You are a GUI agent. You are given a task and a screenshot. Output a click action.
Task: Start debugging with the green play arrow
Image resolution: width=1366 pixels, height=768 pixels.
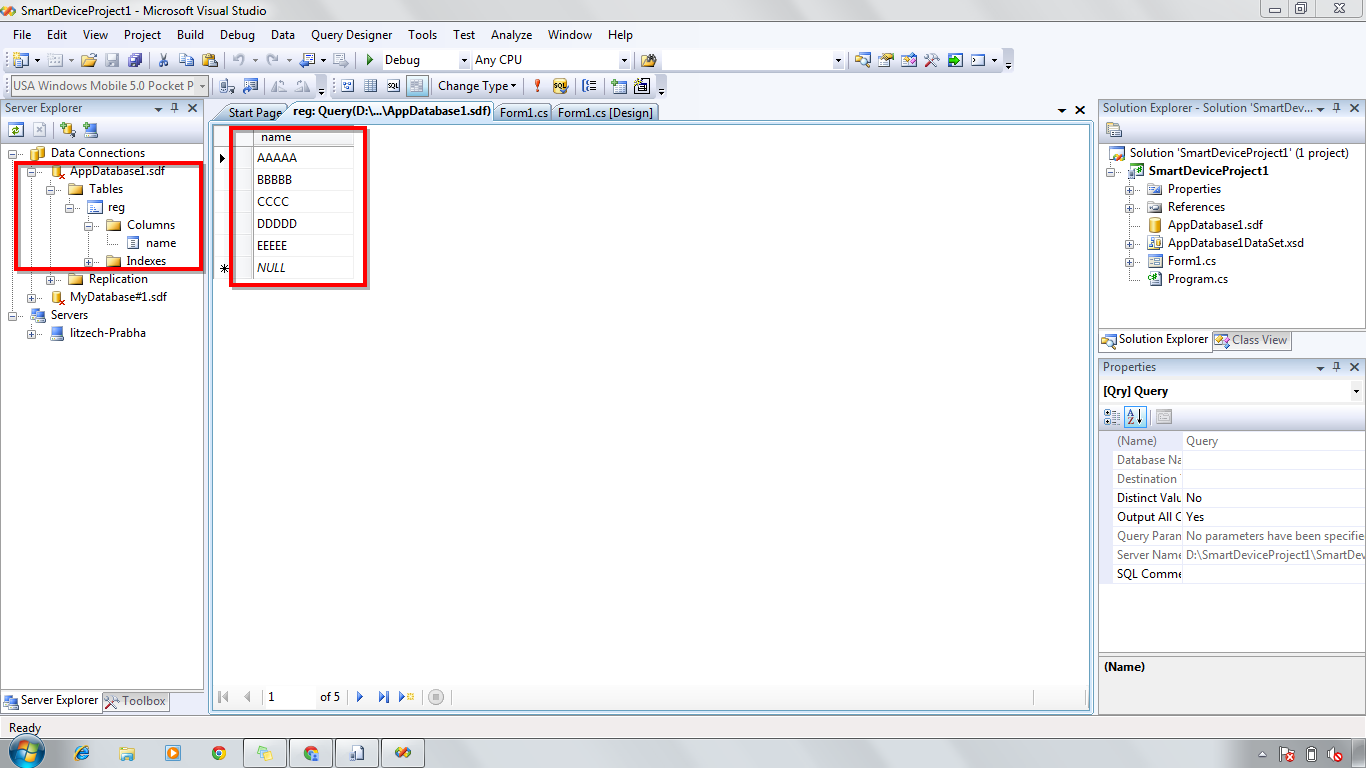pyautogui.click(x=370, y=60)
